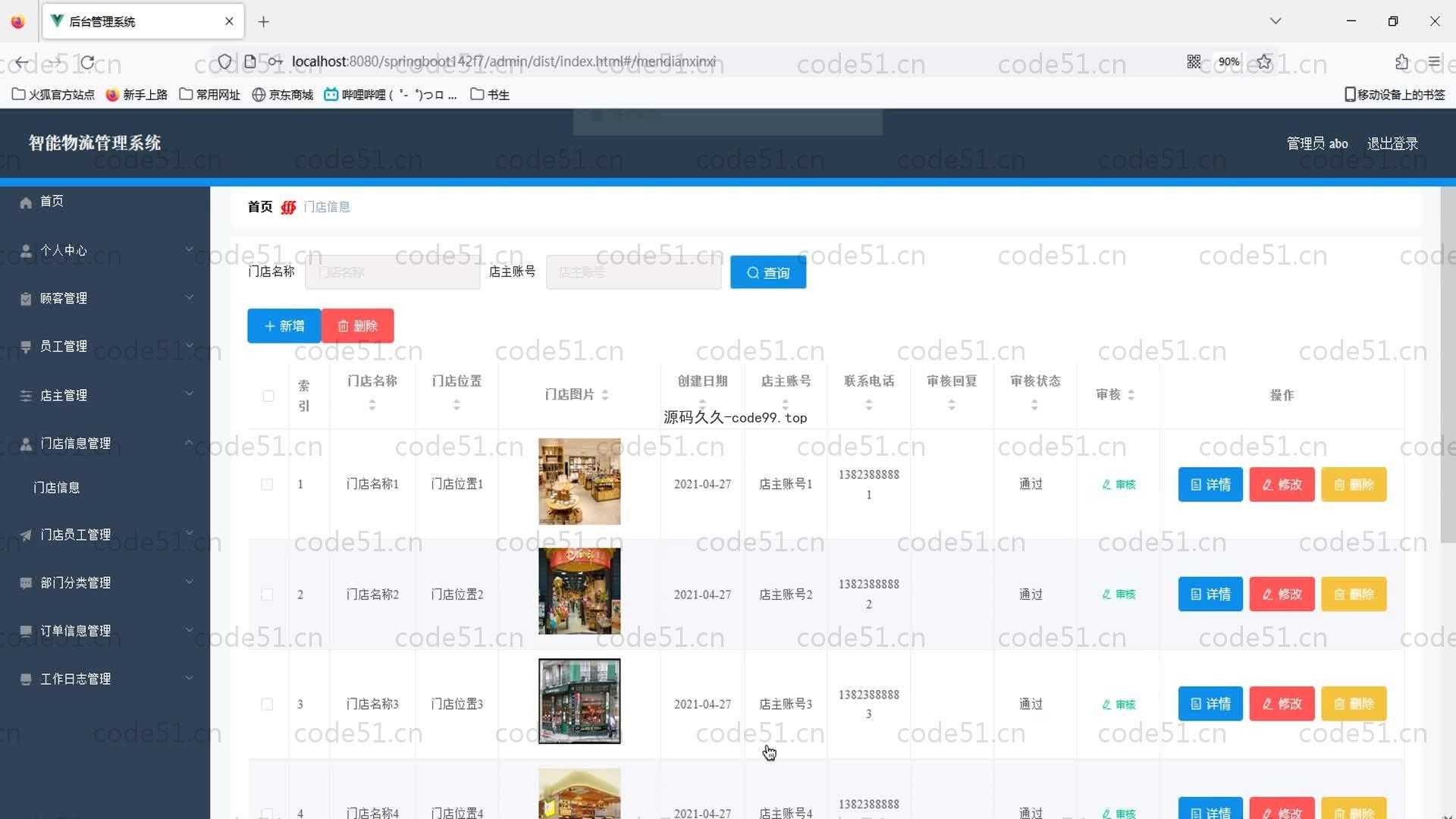Click the QR code icon in address bar
Image resolution: width=1456 pixels, height=819 pixels.
(x=1194, y=62)
